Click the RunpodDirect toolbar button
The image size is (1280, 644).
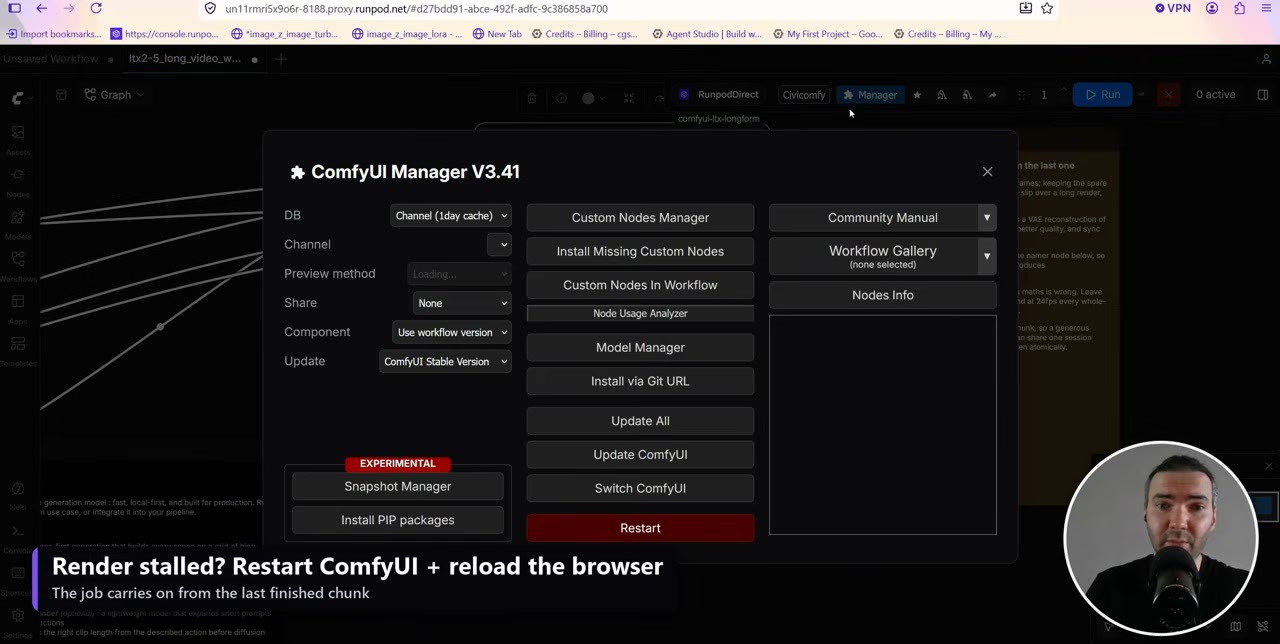[719, 95]
